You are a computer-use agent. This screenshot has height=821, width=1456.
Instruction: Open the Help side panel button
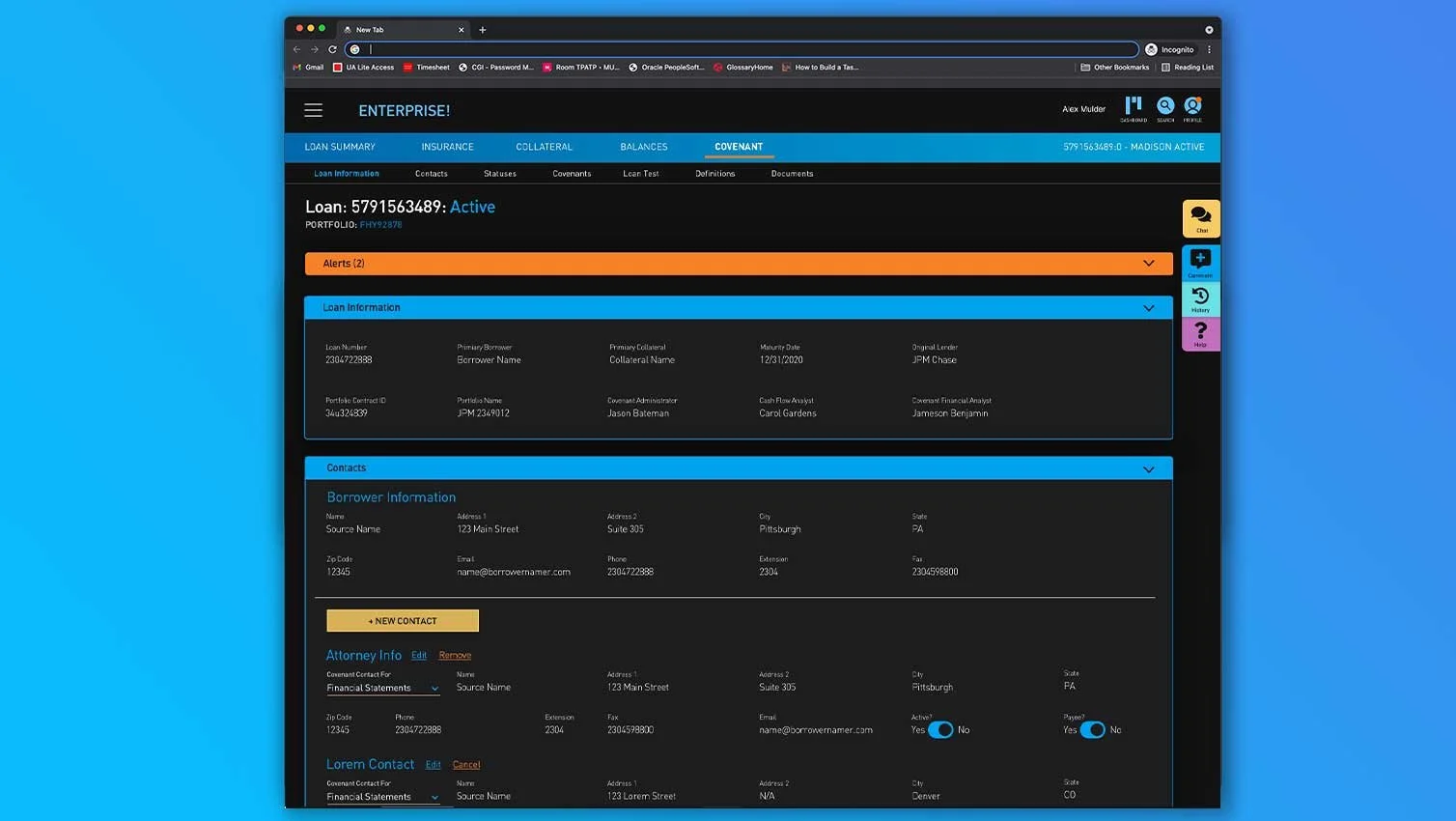tap(1201, 334)
